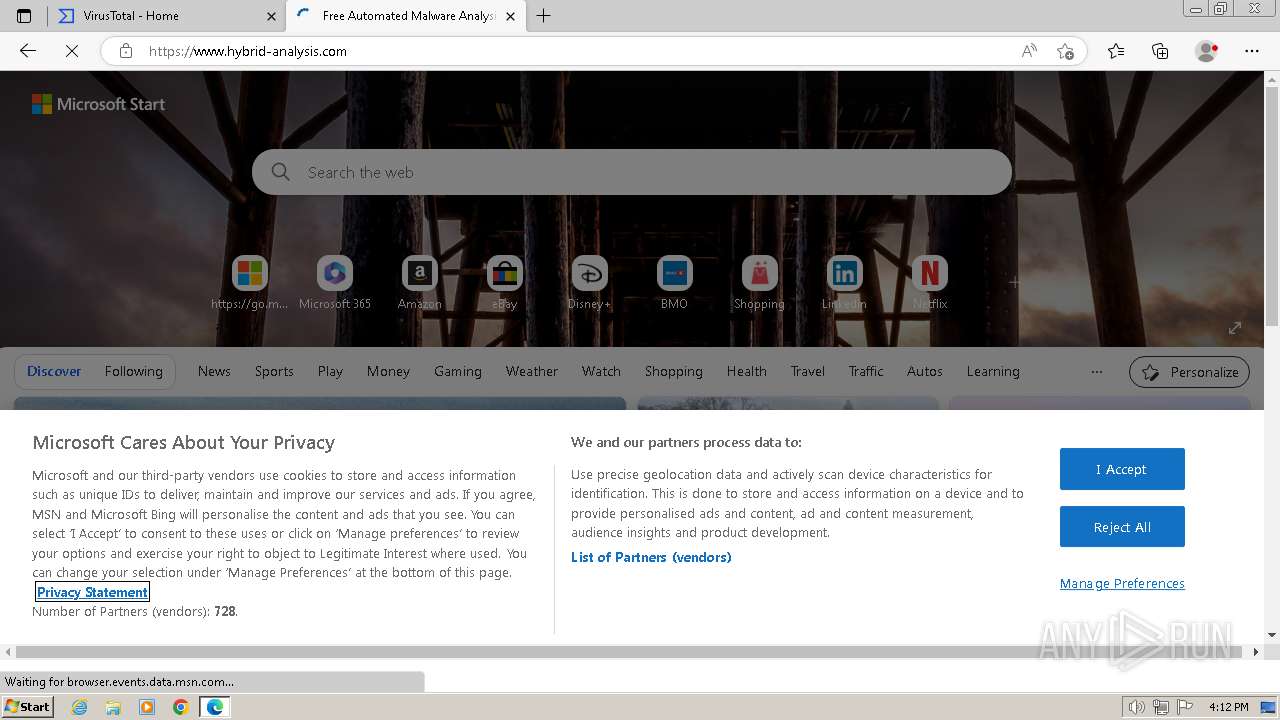Open the Amazon quick link tile
Image resolution: width=1280 pixels, height=720 pixels.
pyautogui.click(x=420, y=282)
